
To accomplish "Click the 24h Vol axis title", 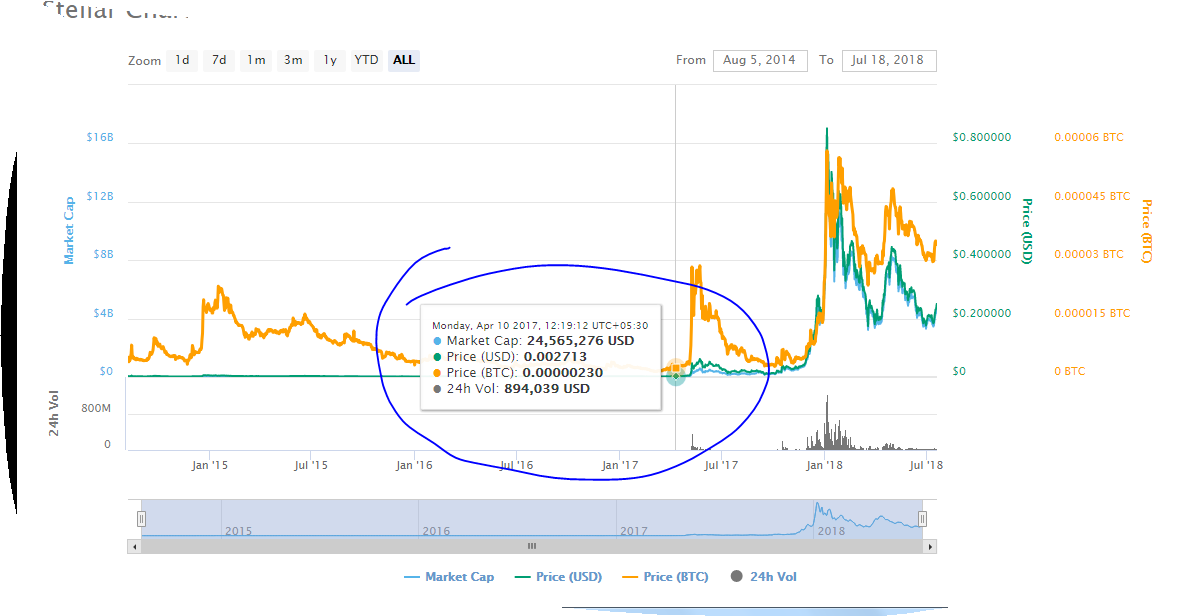I will tap(54, 413).
